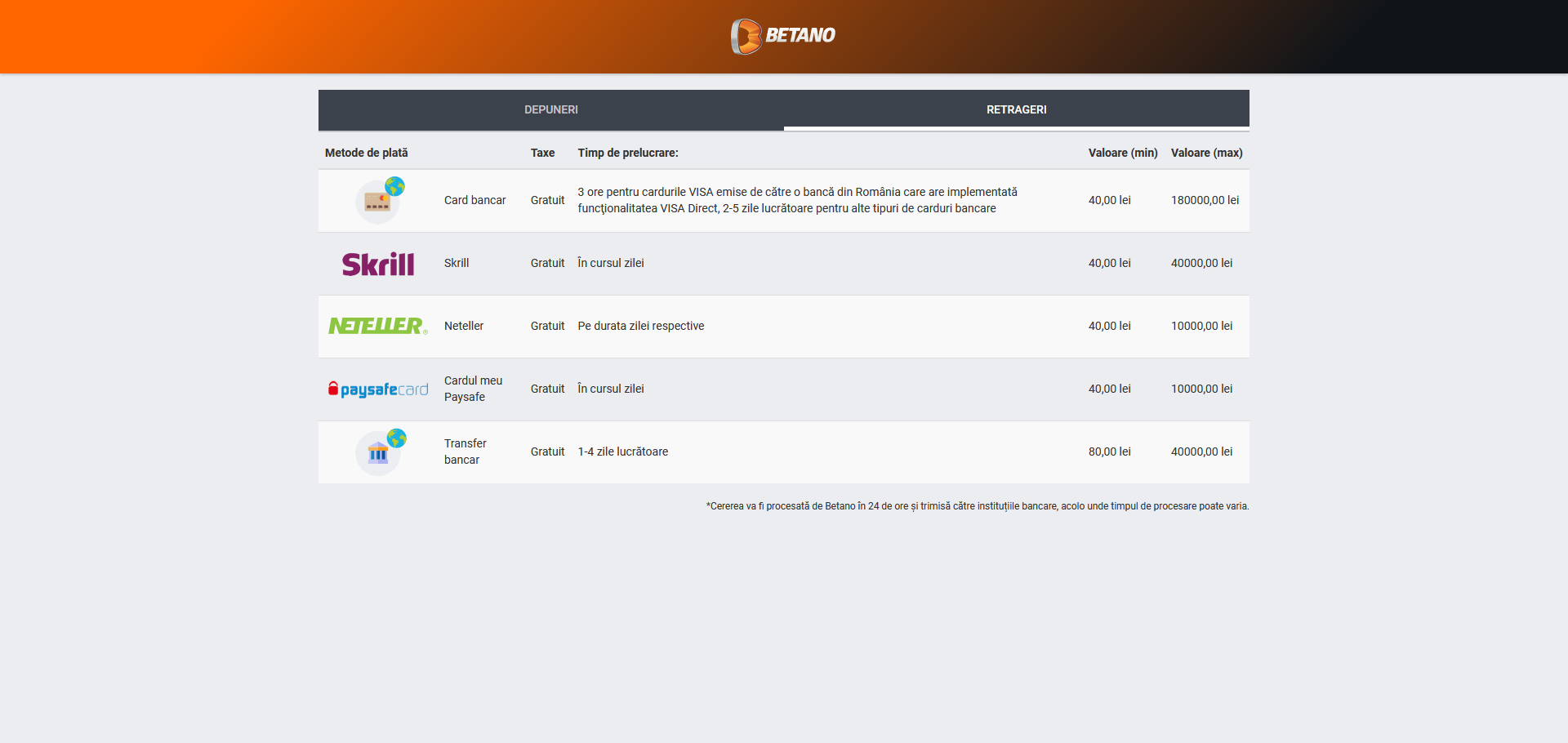Click the 'Gratuit' fee in Skrill row

(x=547, y=263)
